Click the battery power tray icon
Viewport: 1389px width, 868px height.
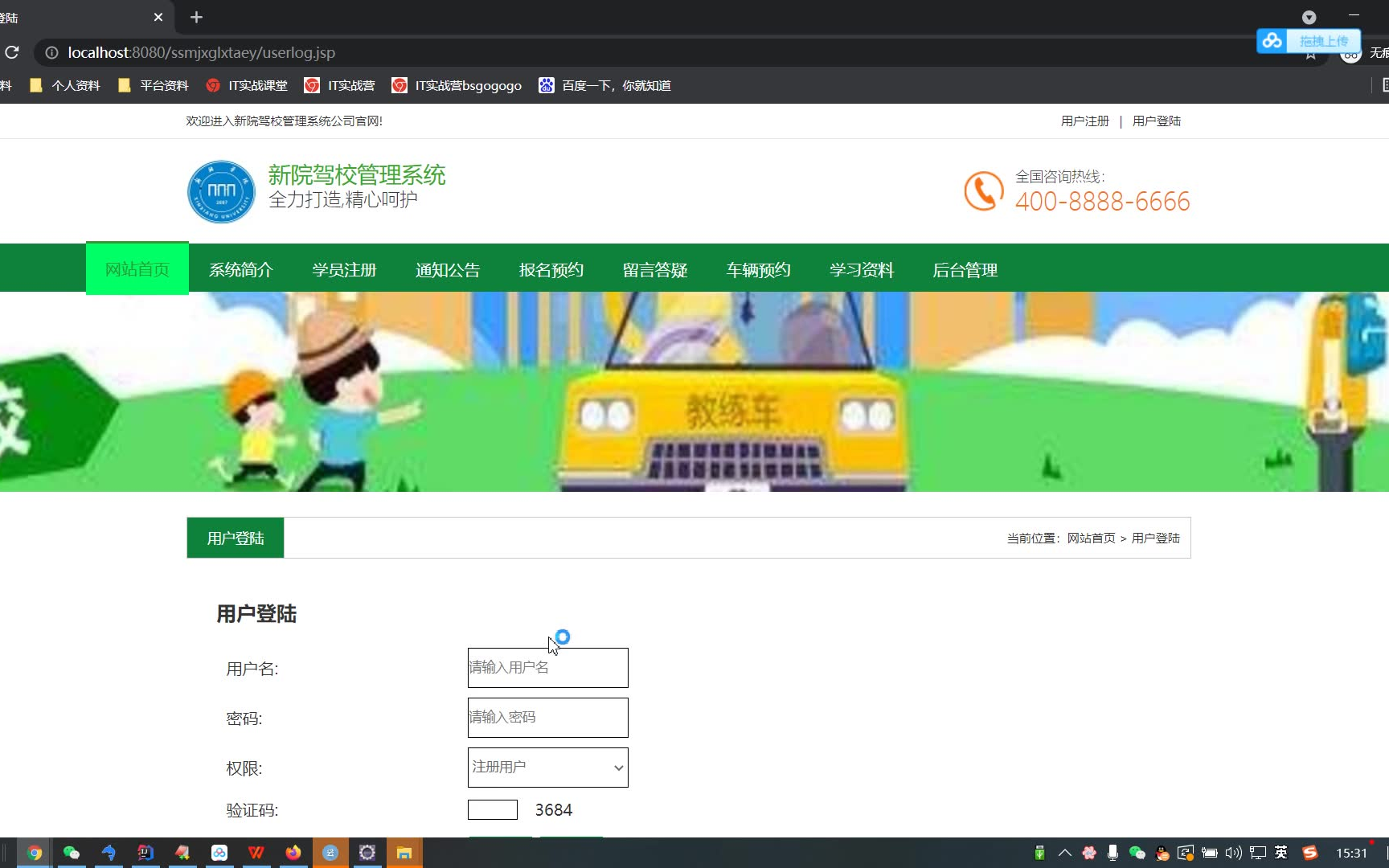click(x=1210, y=853)
